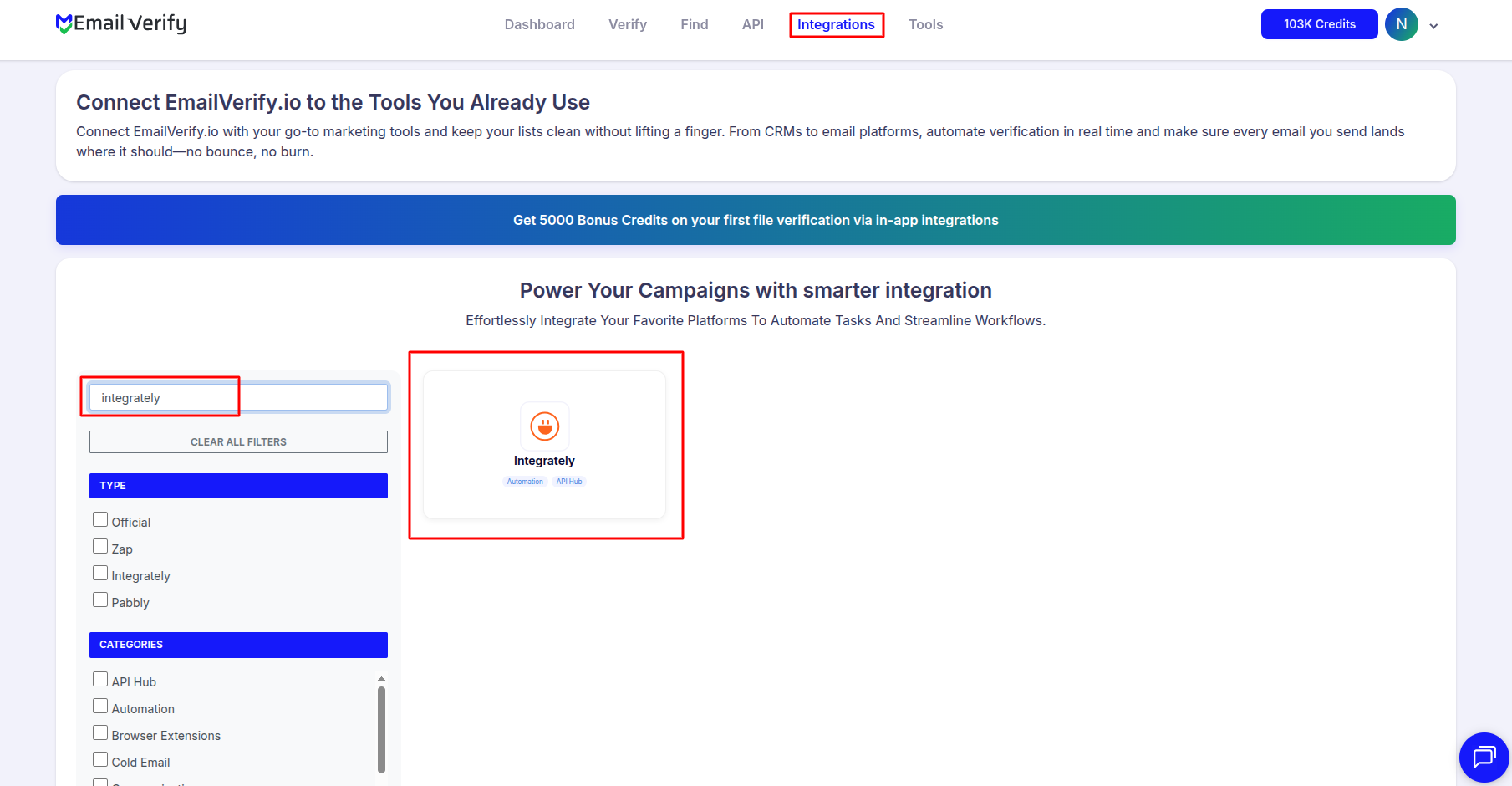Click the Email Verify logo
Screen dimensions: 1512x786
pyautogui.click(x=121, y=23)
